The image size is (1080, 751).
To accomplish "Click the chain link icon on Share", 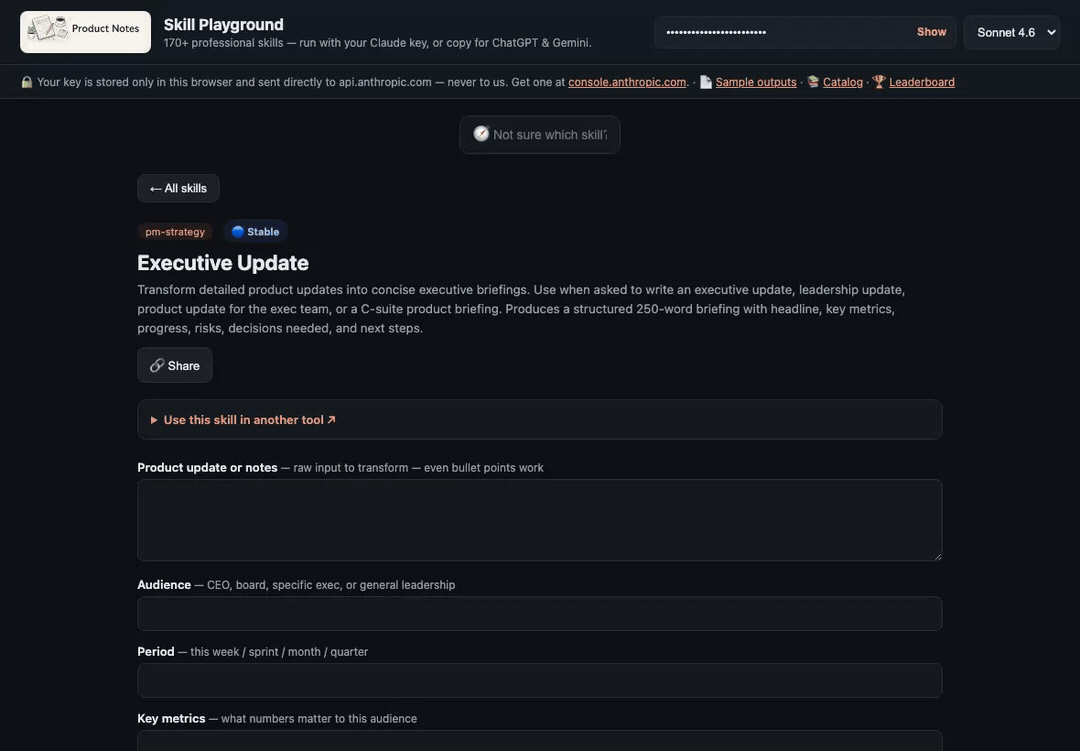I will pos(157,365).
